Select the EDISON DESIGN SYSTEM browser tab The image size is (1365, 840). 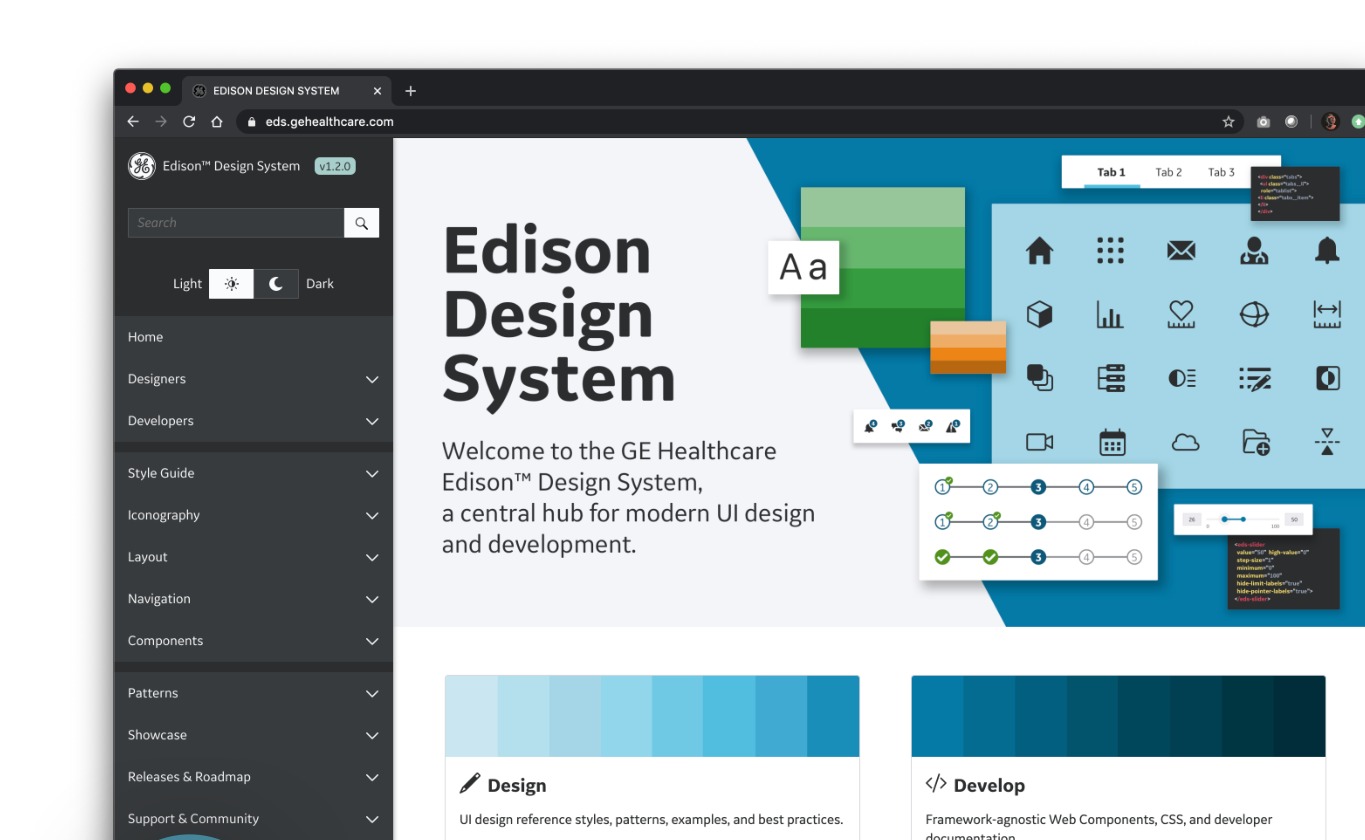pyautogui.click(x=286, y=91)
